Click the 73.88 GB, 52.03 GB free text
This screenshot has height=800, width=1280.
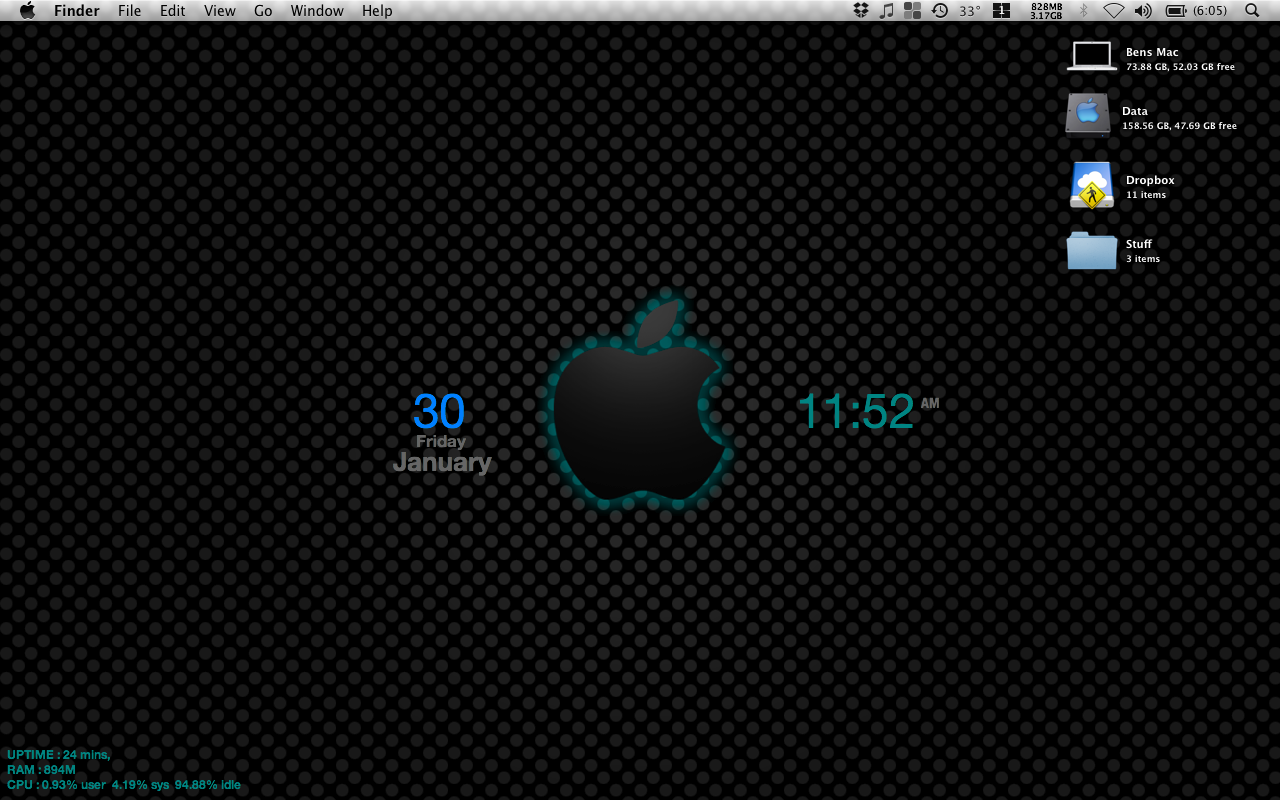(x=1180, y=67)
